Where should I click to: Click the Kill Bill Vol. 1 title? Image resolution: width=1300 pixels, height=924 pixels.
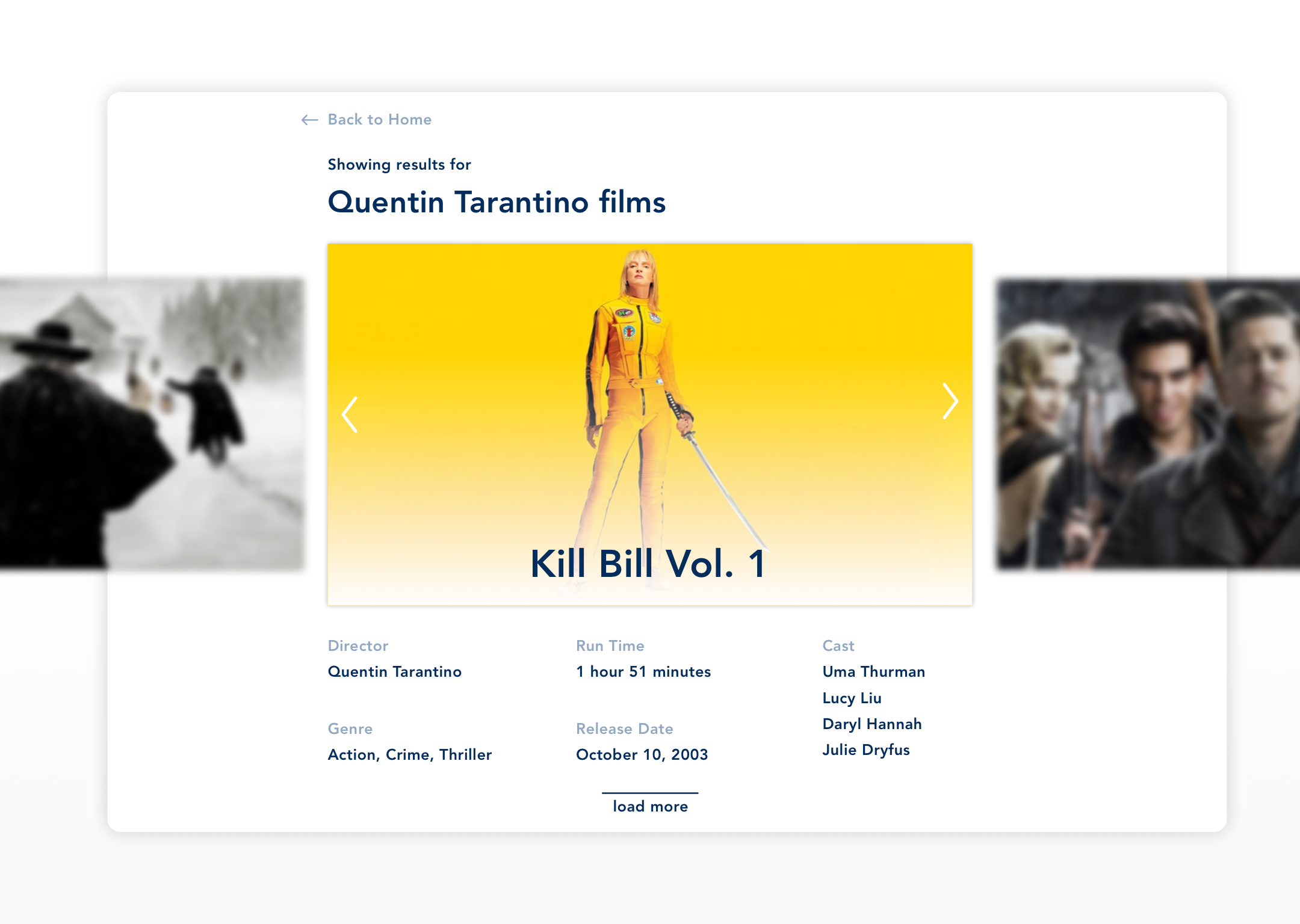coord(648,564)
